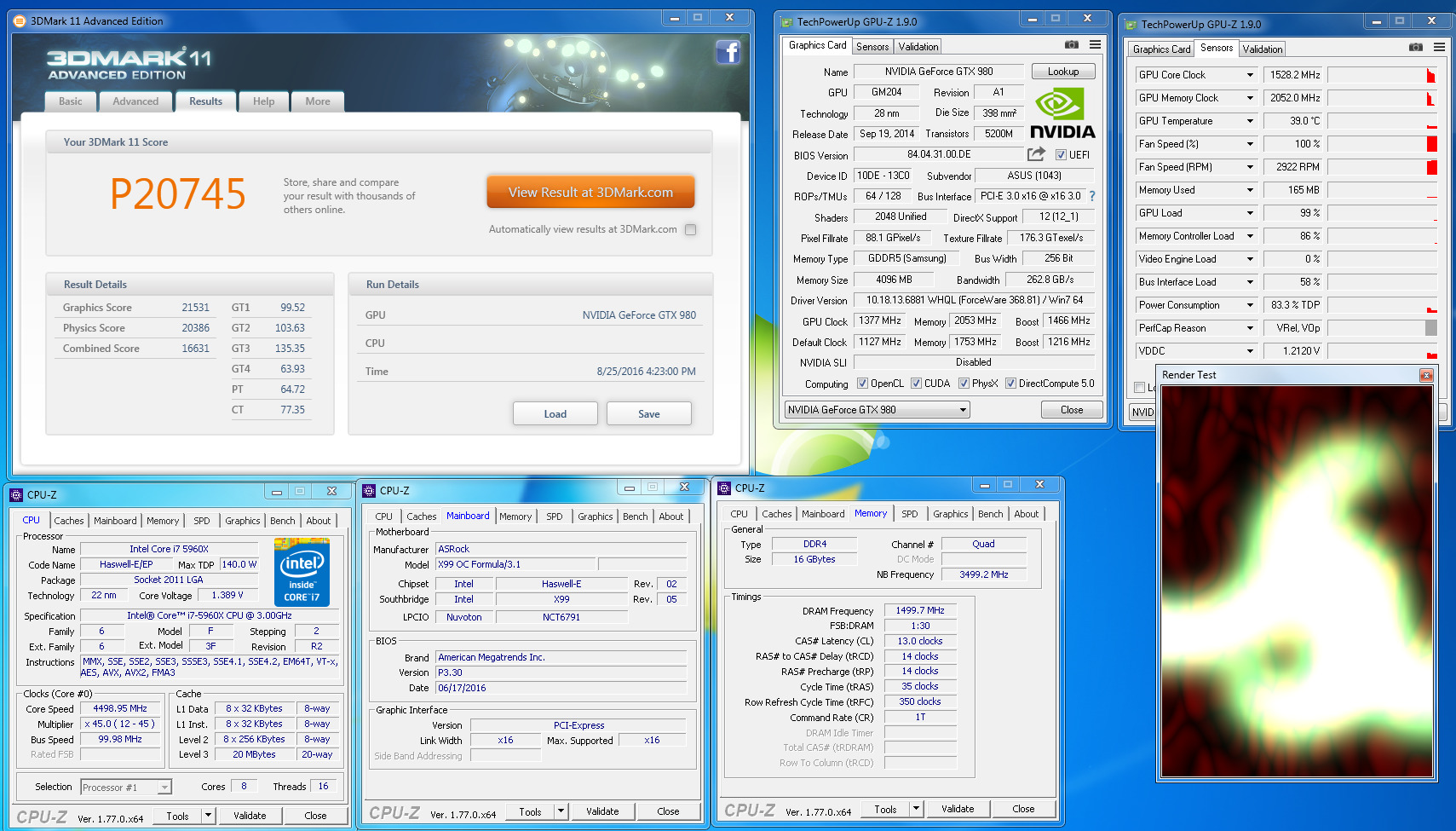Toggle the PhysX checkbox

pos(964,384)
